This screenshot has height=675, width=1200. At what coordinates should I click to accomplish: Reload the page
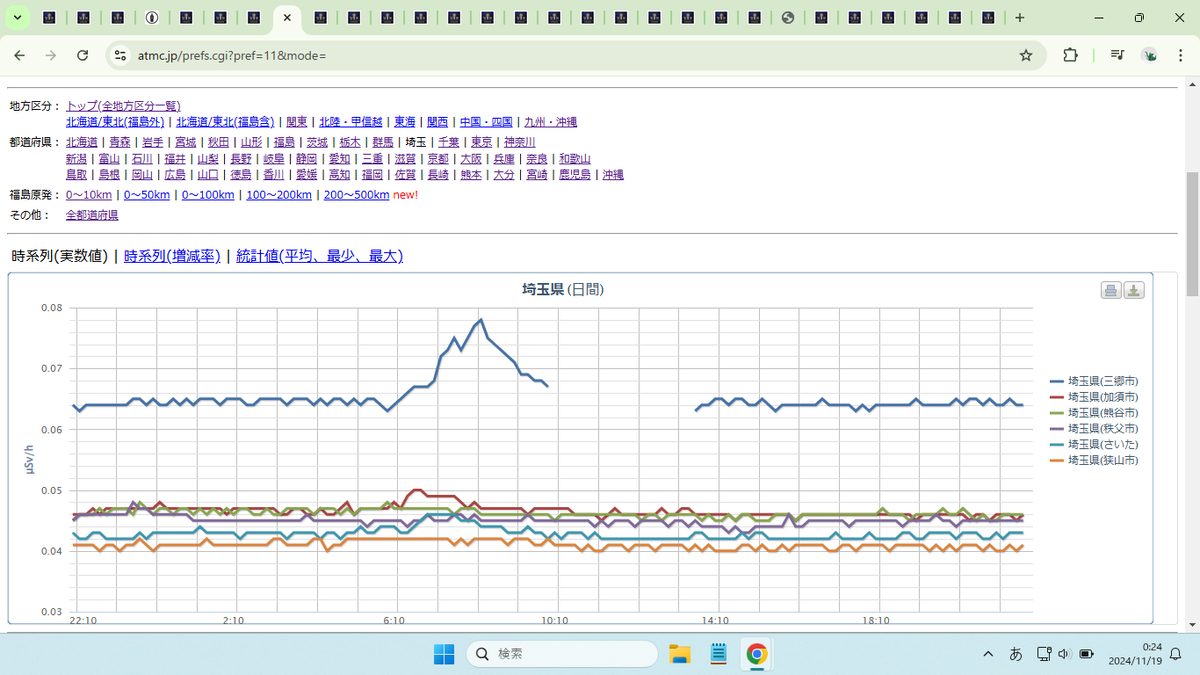(83, 55)
